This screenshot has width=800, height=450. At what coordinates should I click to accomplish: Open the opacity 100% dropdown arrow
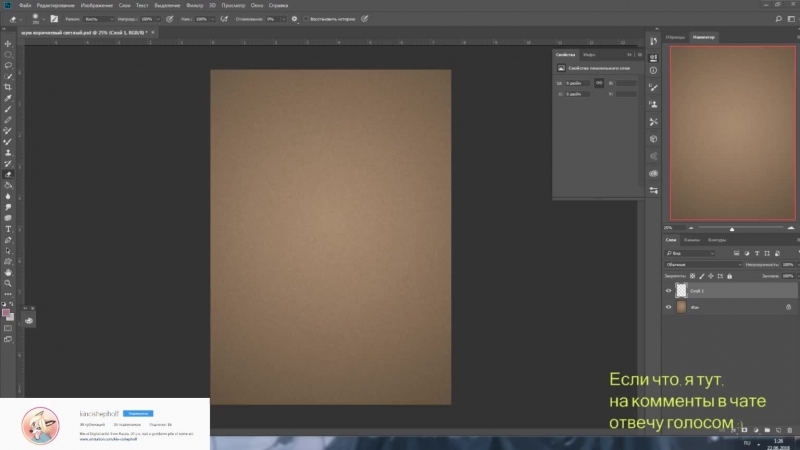click(x=158, y=19)
